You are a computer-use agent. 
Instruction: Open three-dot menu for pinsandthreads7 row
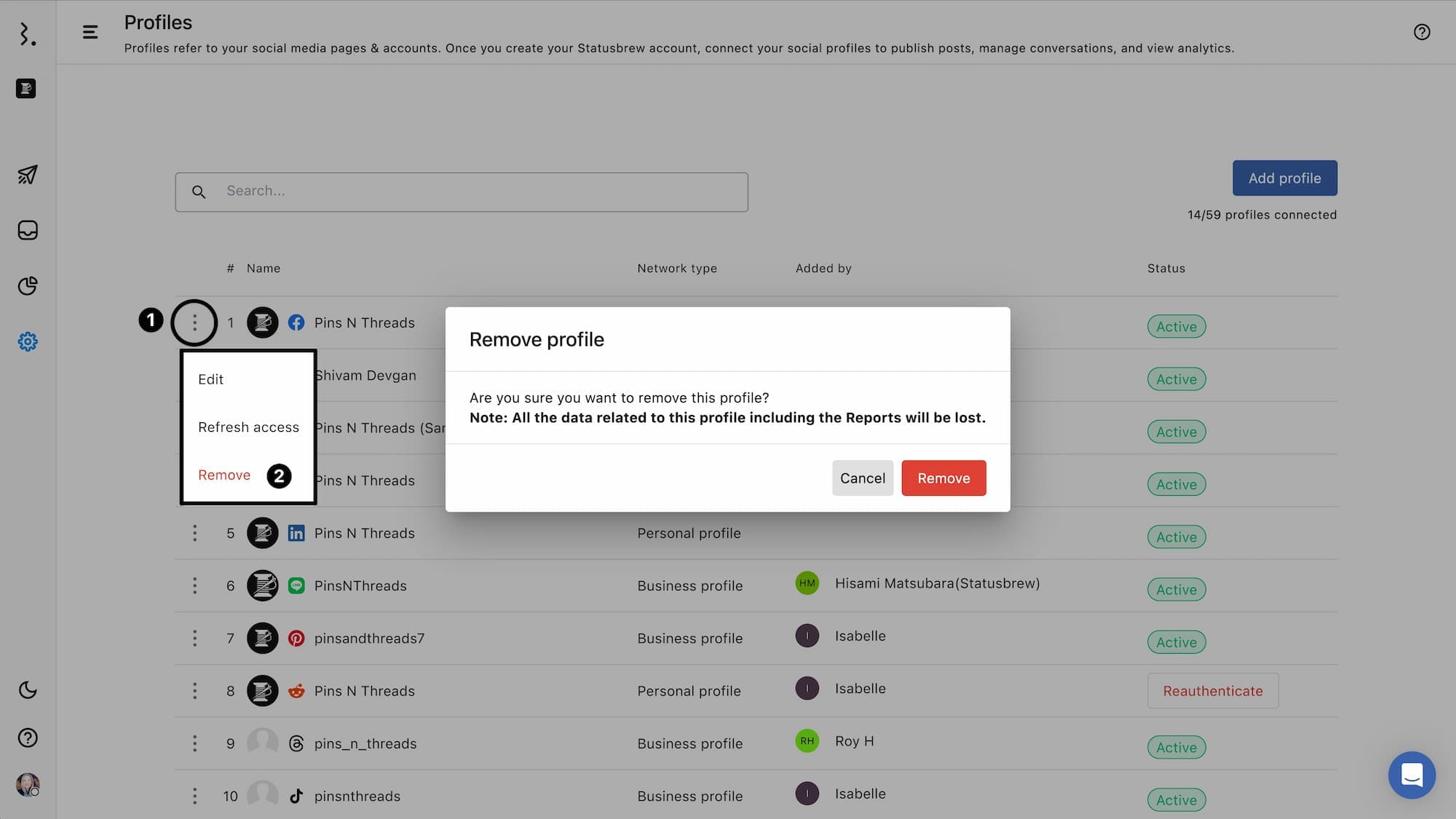click(194, 638)
